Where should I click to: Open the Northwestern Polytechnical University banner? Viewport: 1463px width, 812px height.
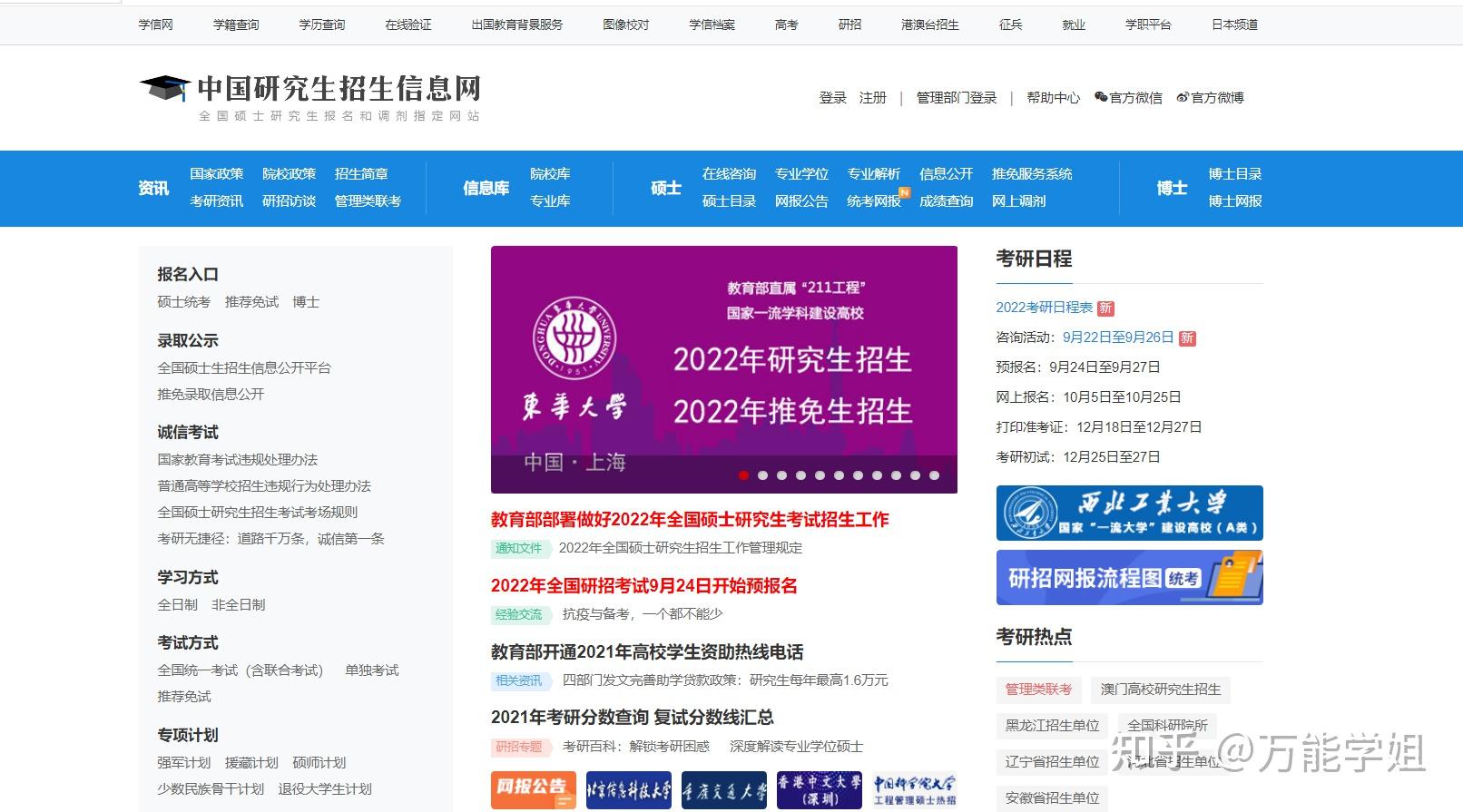coord(1130,513)
